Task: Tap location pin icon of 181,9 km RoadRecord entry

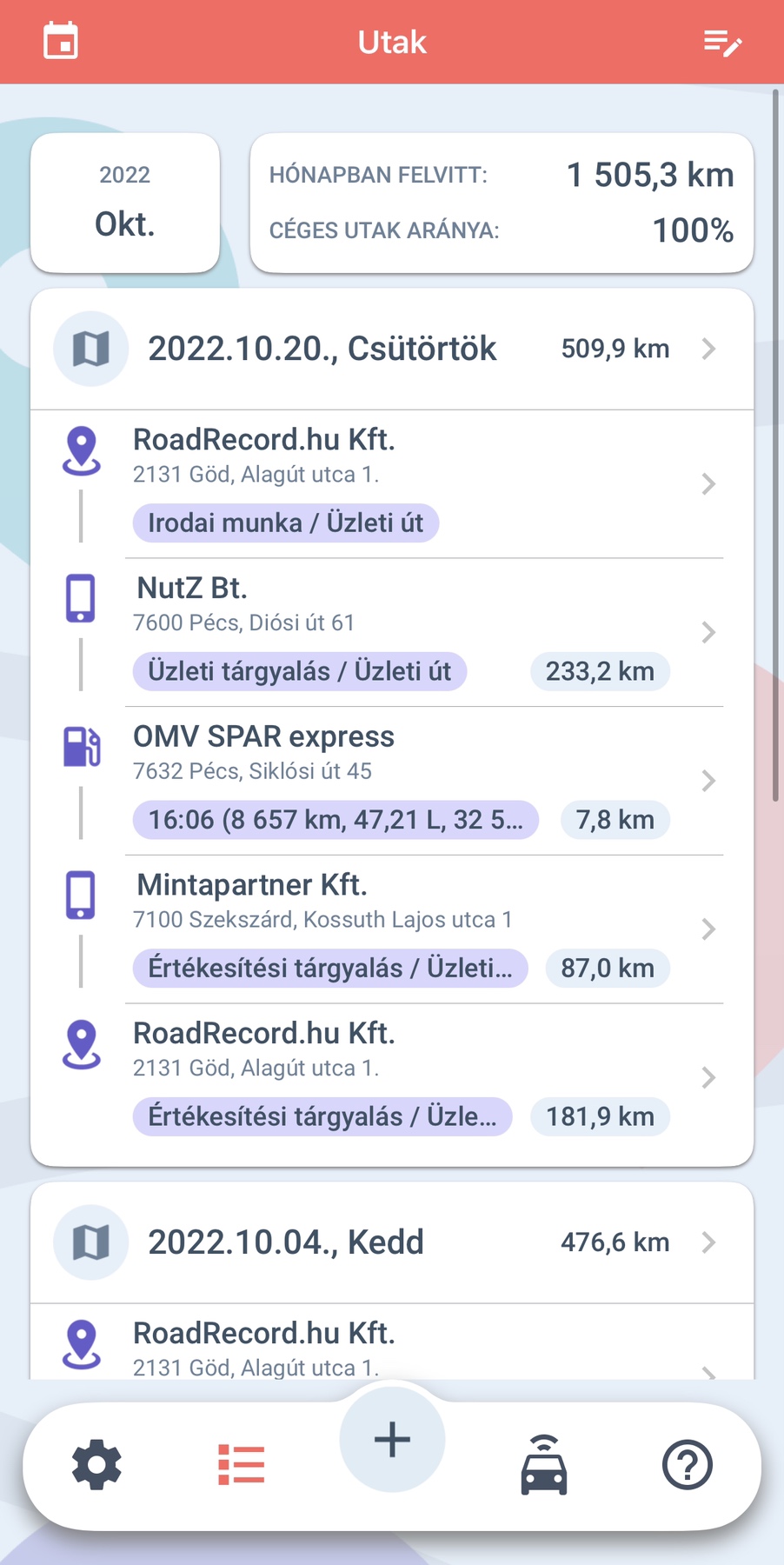Action: click(x=82, y=1044)
